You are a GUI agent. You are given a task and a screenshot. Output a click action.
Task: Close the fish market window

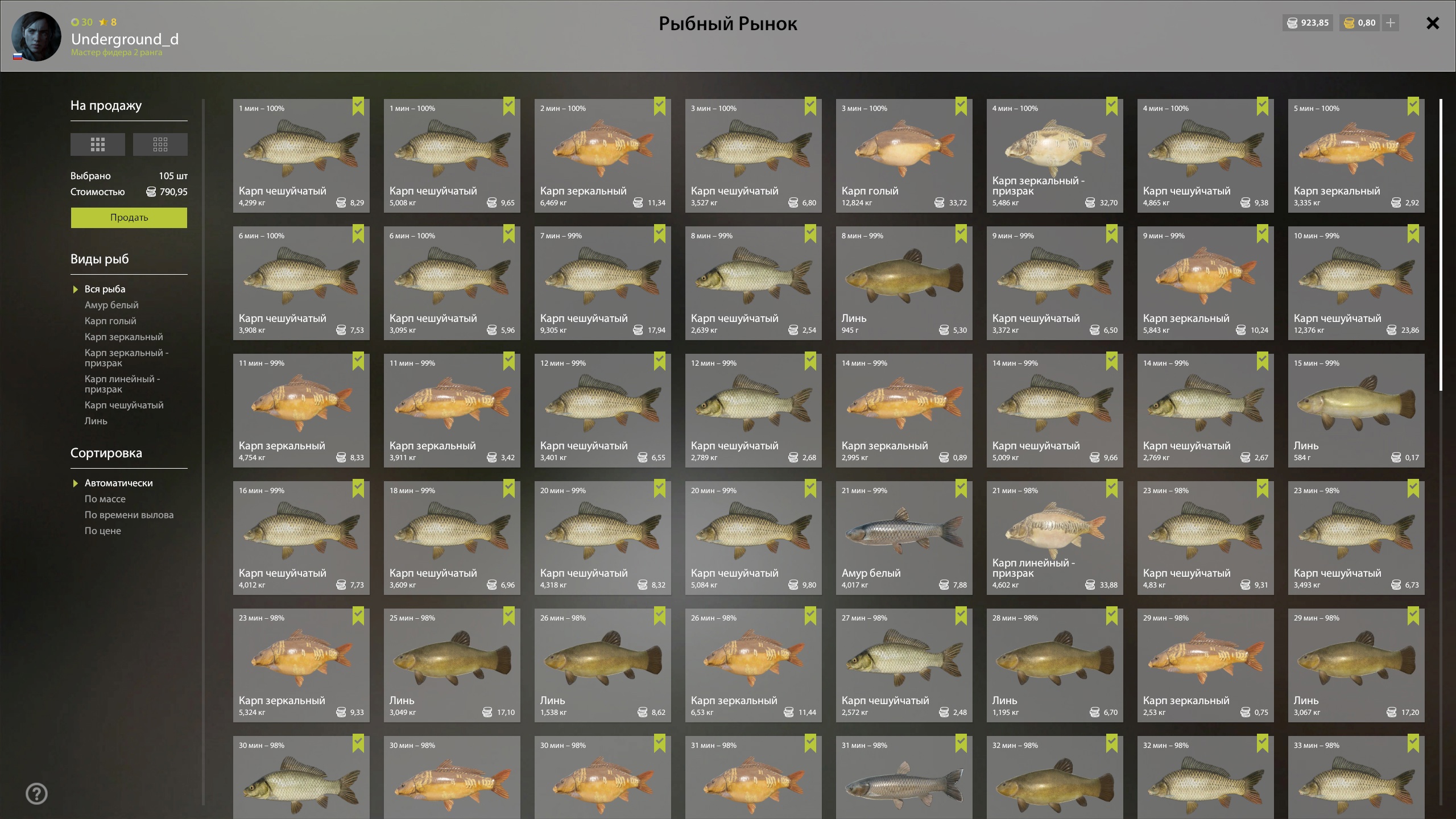pos(1433,23)
